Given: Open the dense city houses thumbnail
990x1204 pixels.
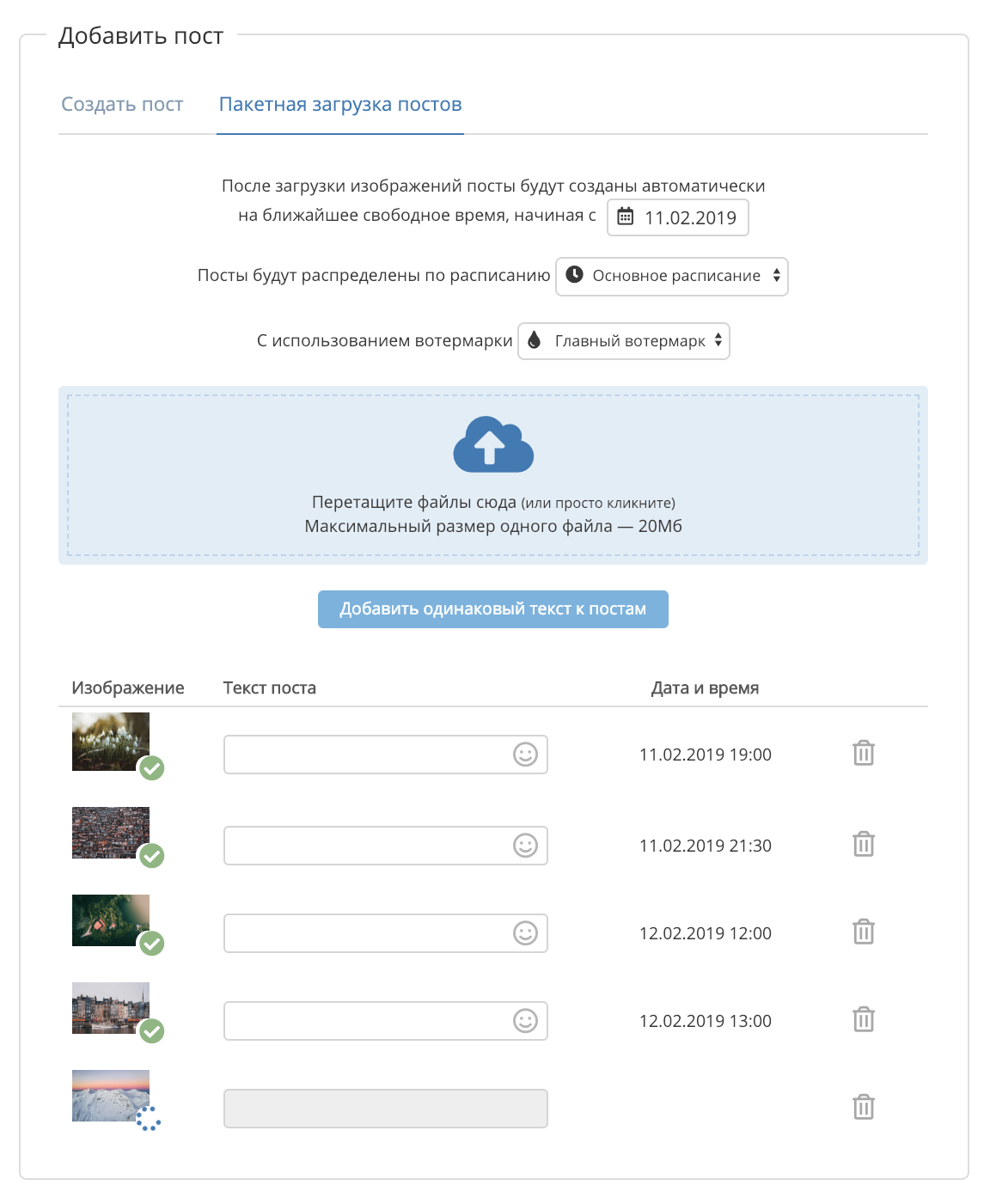Looking at the screenshot, I should pyautogui.click(x=111, y=833).
